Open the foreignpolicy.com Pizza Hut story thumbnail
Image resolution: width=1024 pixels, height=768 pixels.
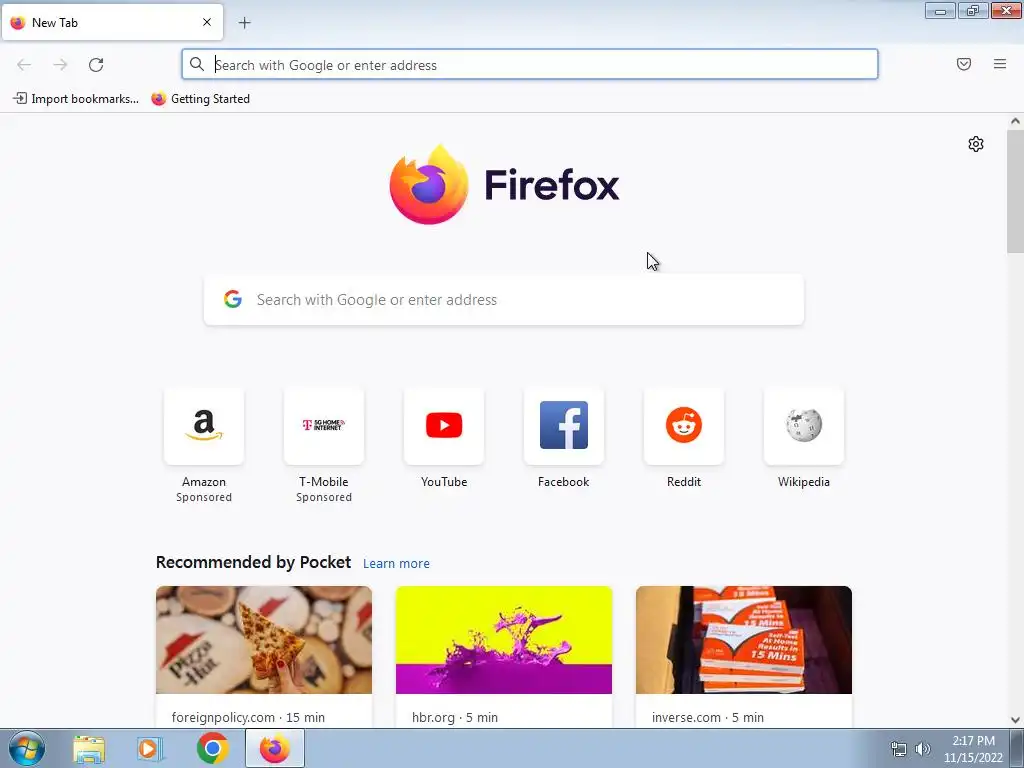point(264,640)
